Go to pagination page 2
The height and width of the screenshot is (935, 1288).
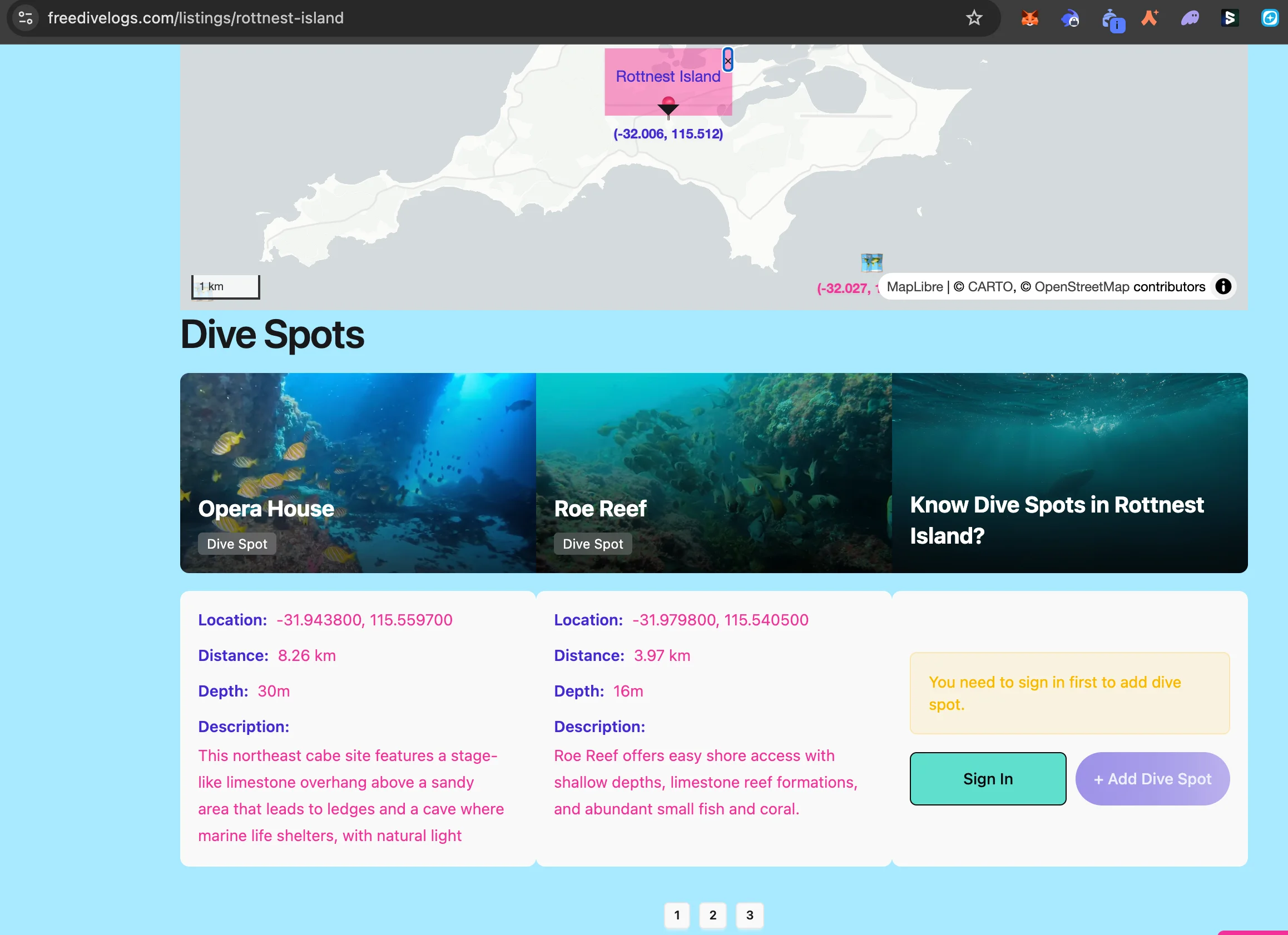713,914
